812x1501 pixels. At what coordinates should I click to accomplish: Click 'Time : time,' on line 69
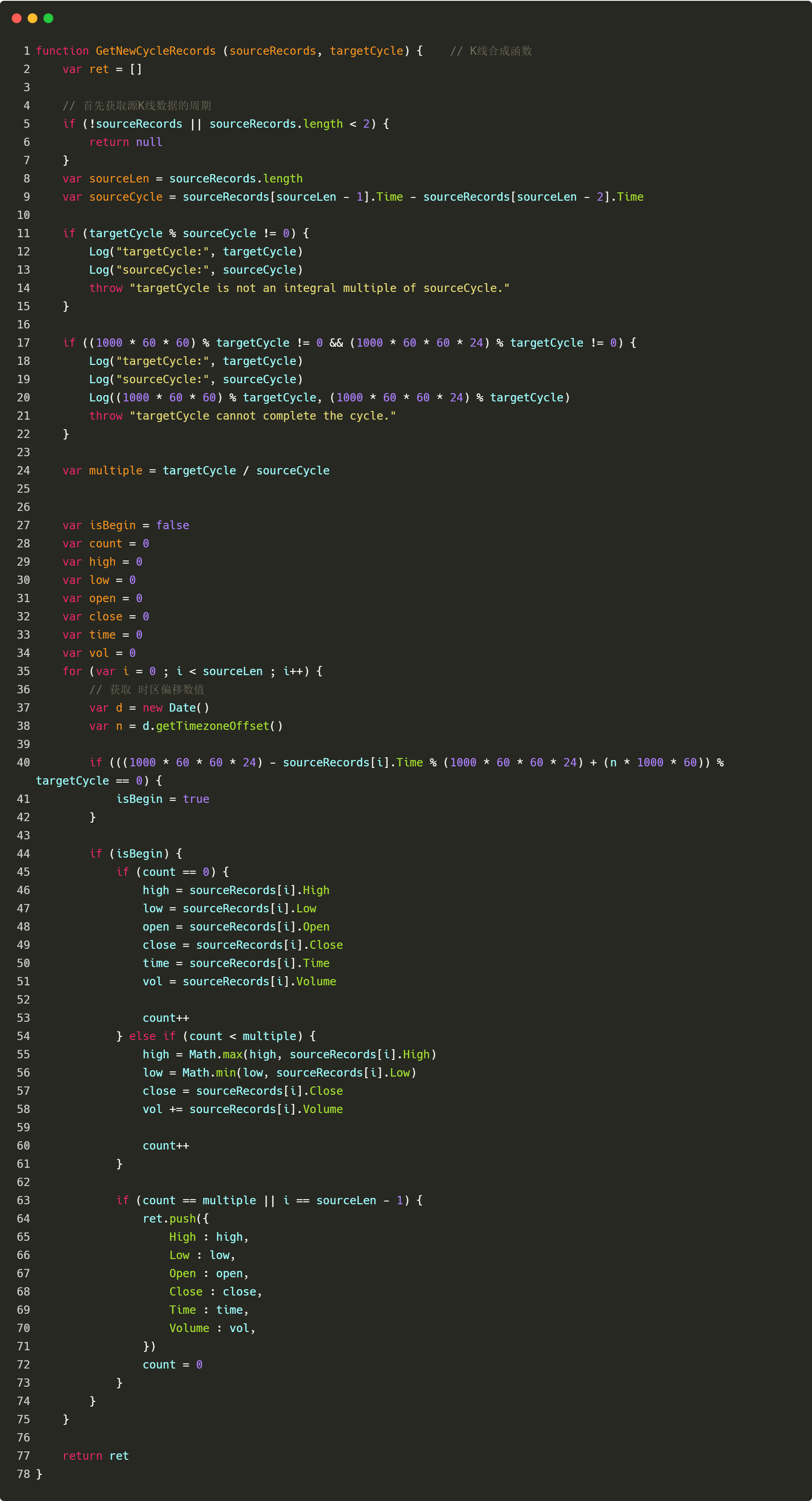[209, 1311]
